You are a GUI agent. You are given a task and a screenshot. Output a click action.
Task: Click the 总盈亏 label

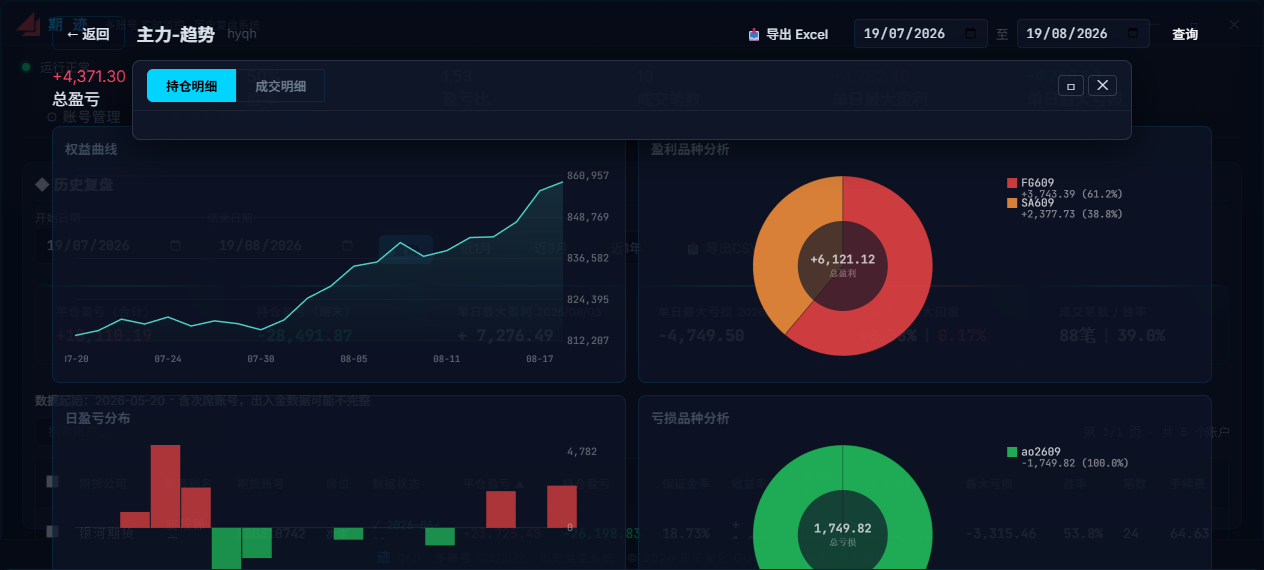click(76, 100)
